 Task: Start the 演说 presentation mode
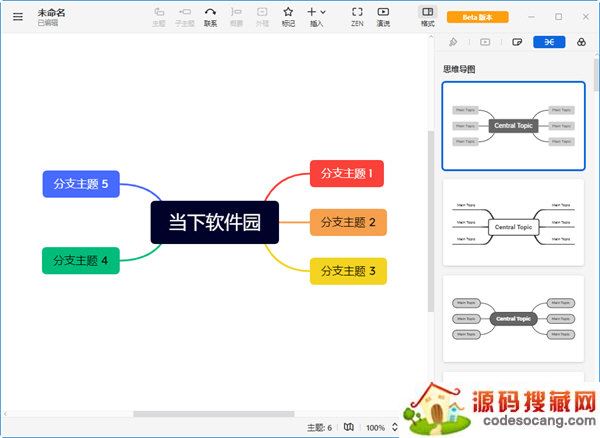point(383,16)
